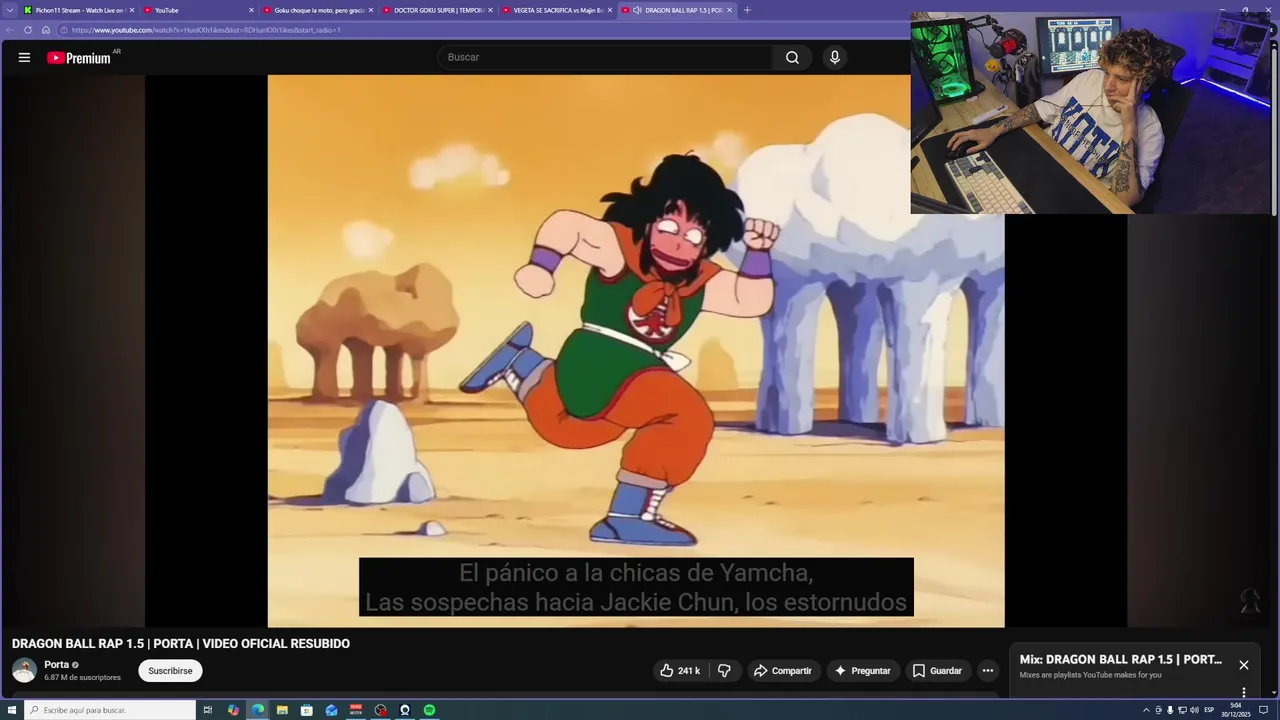Open the volume tray icon
Screen dimensions: 1280x720
pyautogui.click(x=1194, y=710)
